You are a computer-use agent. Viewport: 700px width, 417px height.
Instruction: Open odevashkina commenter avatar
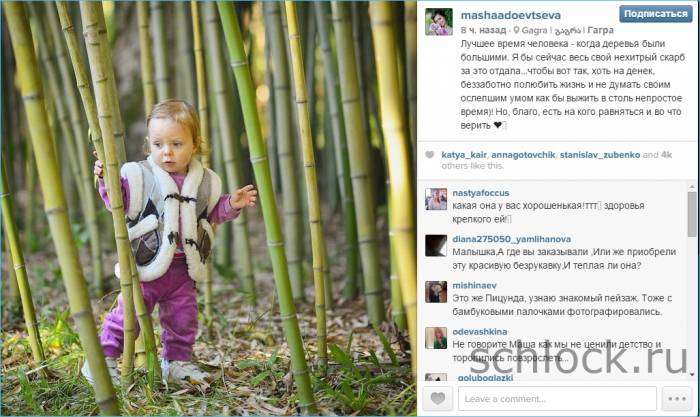click(x=436, y=338)
